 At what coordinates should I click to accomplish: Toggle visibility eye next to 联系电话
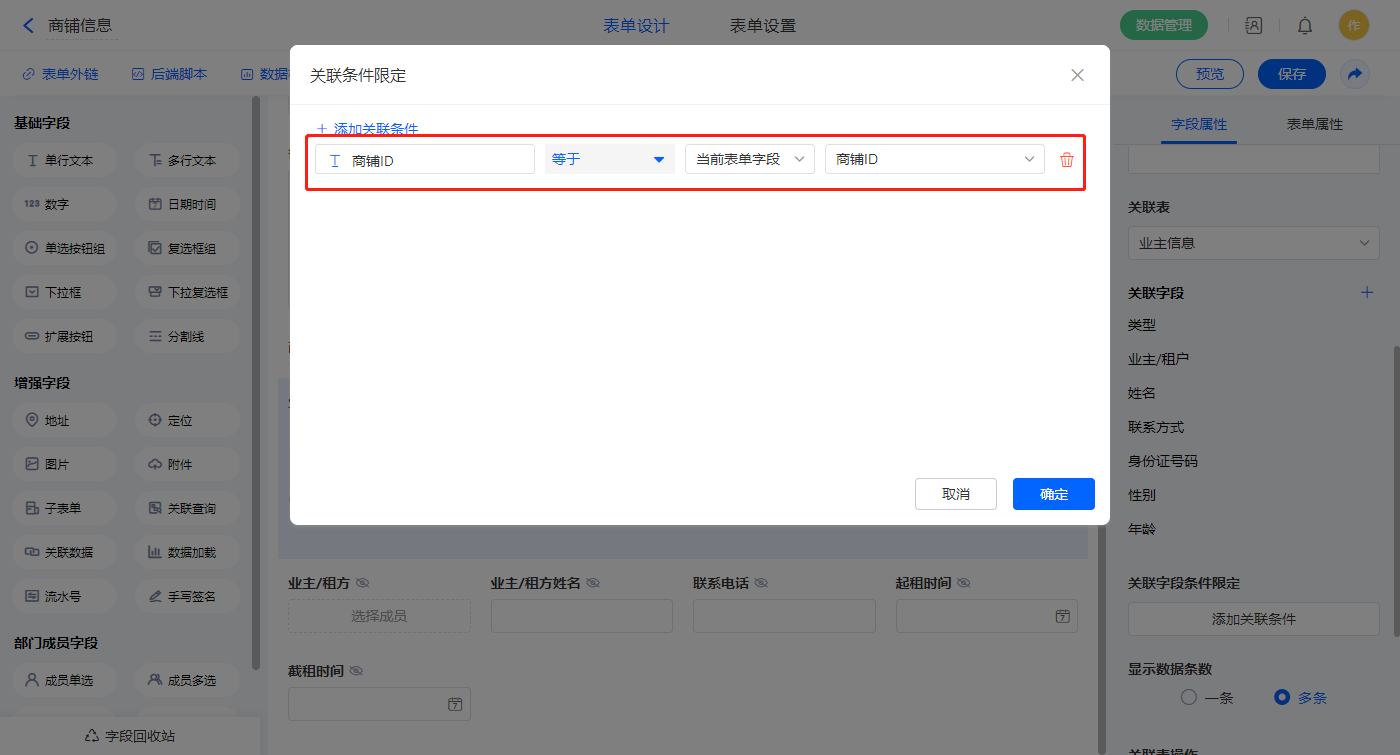click(x=761, y=583)
